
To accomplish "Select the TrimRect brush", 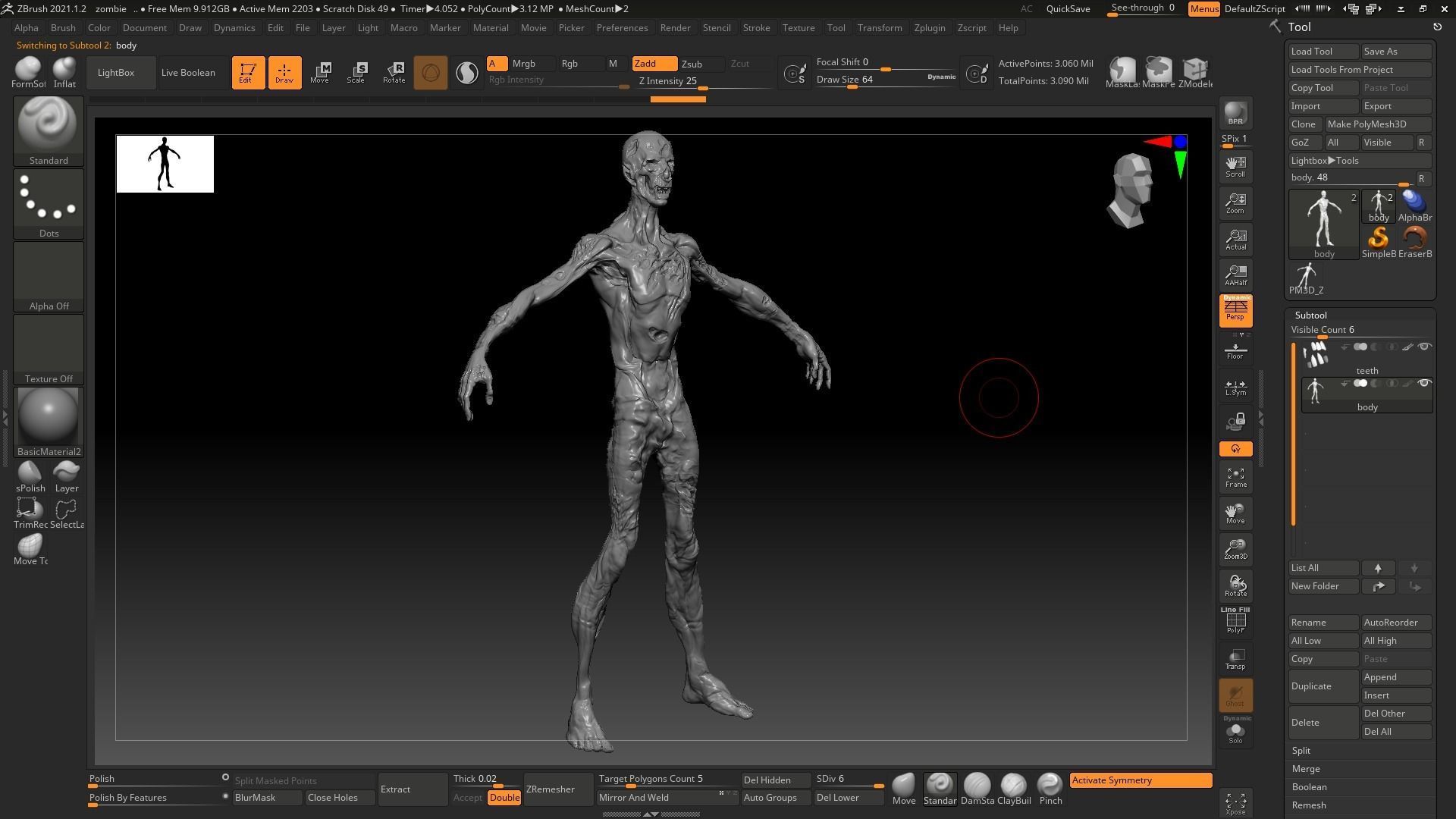I will tap(30, 513).
